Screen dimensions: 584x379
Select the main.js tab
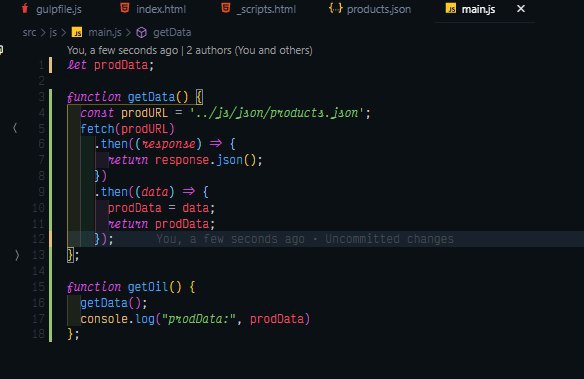point(478,9)
